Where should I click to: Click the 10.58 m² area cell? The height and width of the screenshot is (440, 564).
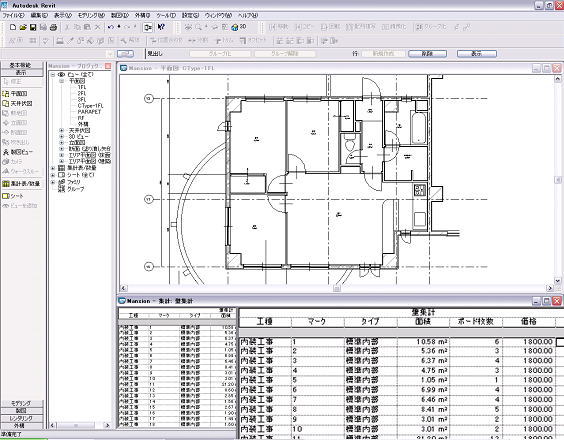click(x=423, y=341)
